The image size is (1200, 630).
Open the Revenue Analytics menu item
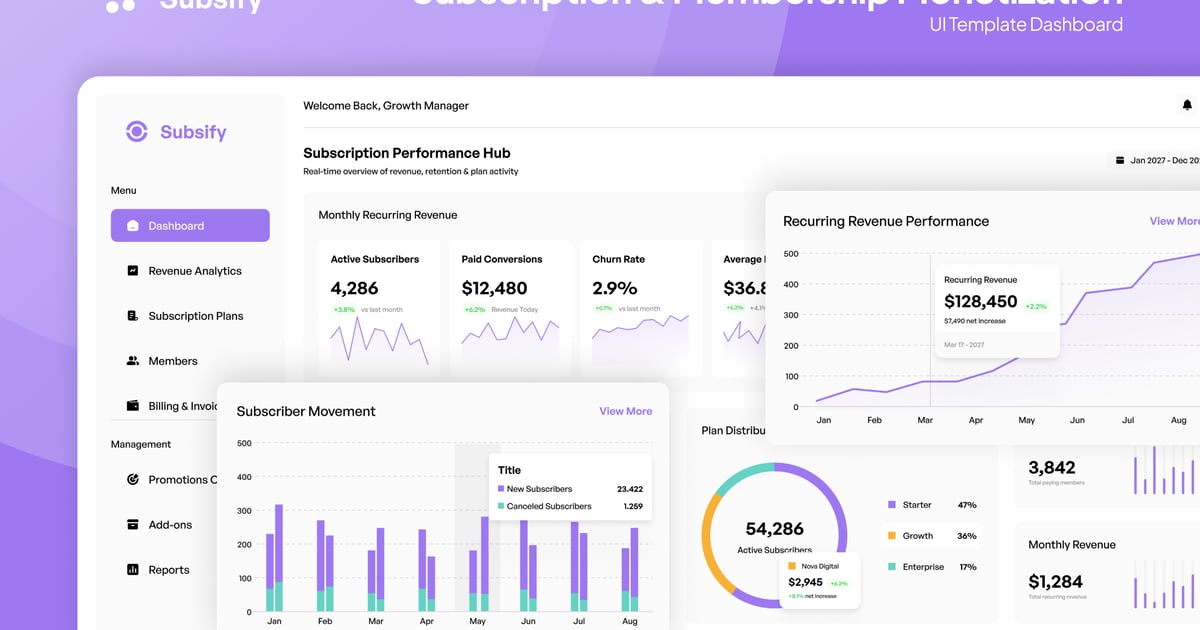(194, 271)
